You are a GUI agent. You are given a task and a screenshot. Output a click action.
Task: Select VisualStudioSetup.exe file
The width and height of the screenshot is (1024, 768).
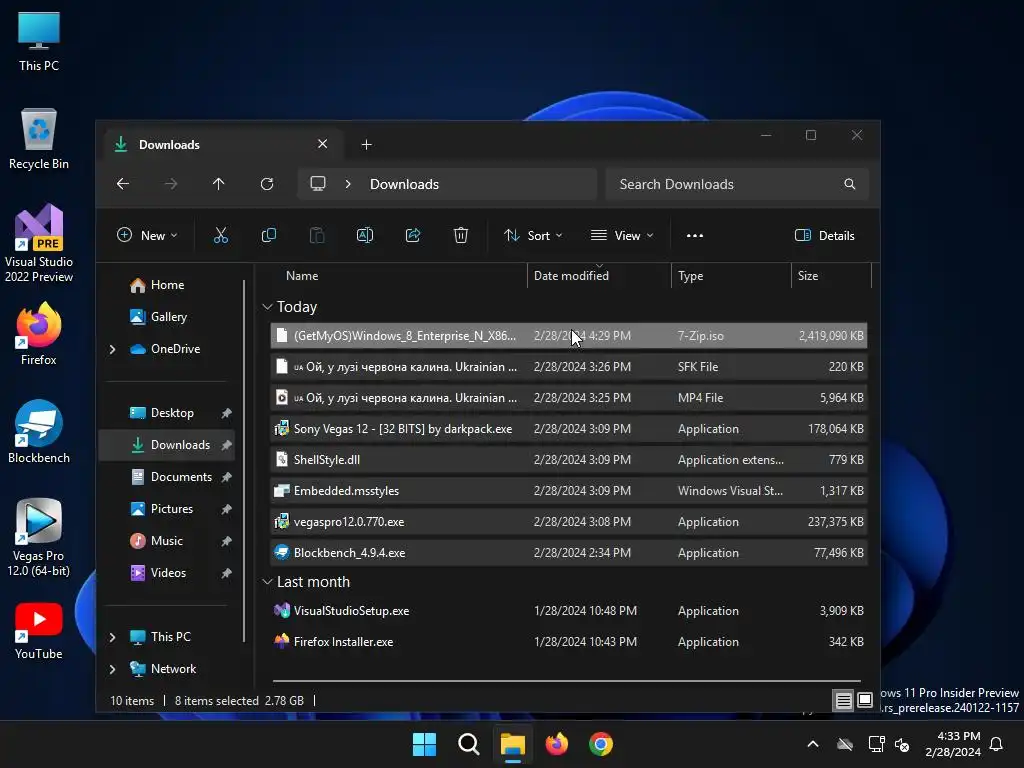[568, 611]
